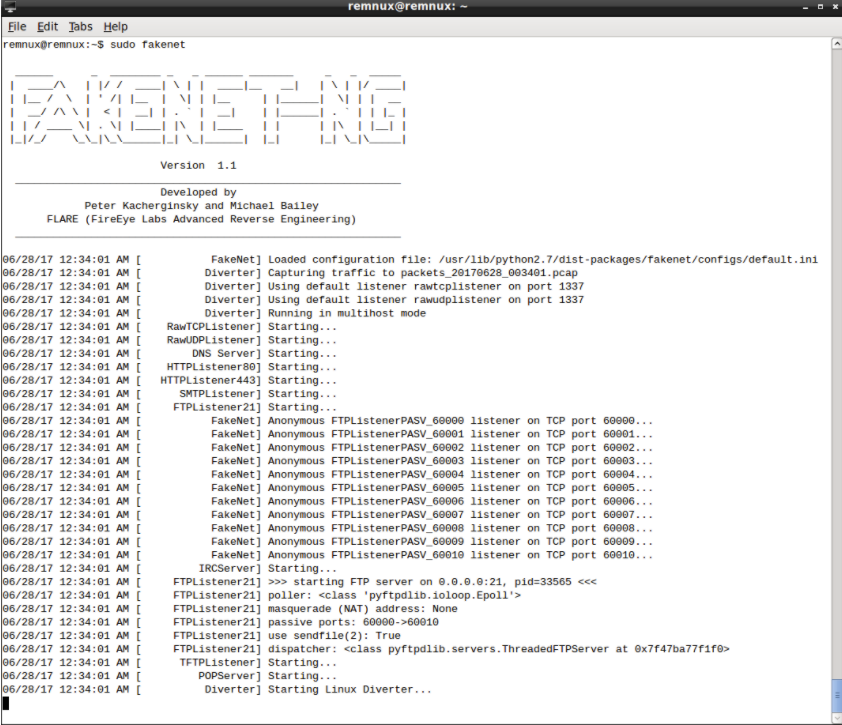Image resolution: width=842 pixels, height=725 pixels.
Task: Close the remnux terminal window
Action: point(835,7)
